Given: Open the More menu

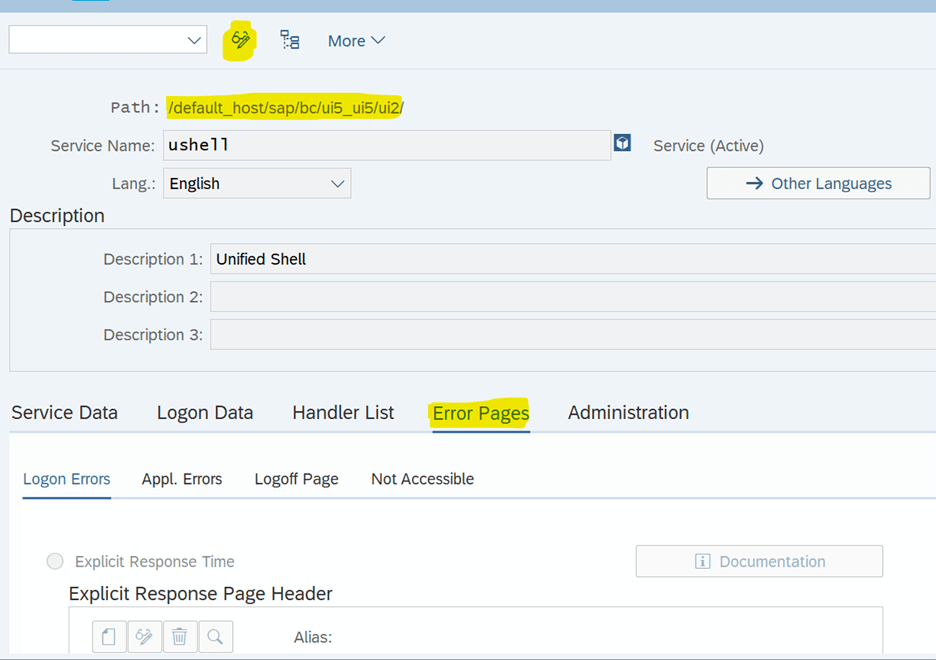Looking at the screenshot, I should [x=356, y=41].
